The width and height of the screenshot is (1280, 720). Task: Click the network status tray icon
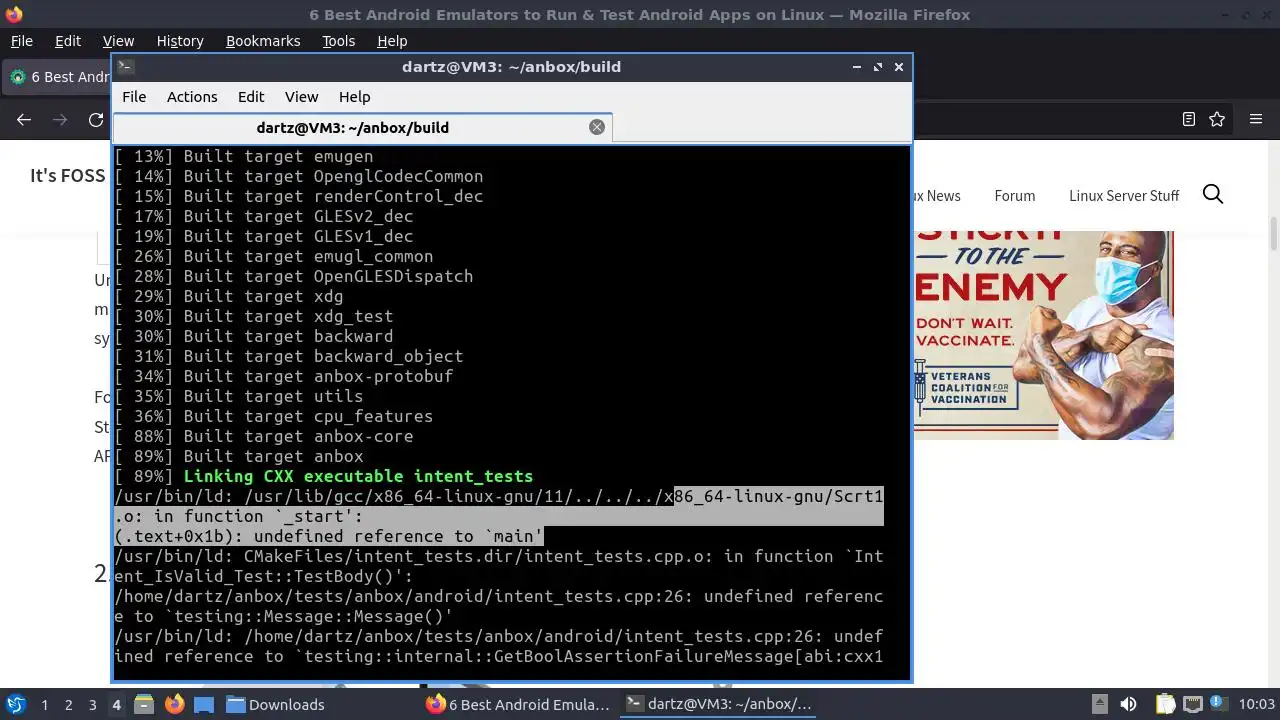click(1193, 704)
